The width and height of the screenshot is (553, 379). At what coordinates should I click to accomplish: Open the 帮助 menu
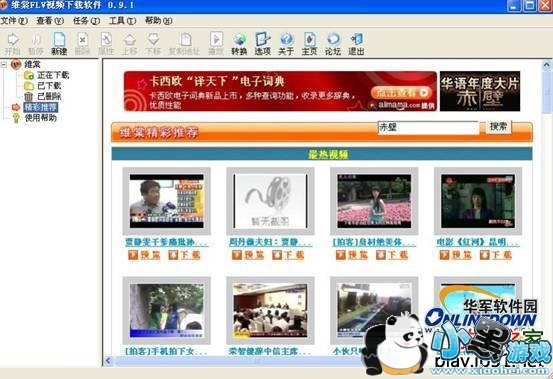click(x=159, y=21)
